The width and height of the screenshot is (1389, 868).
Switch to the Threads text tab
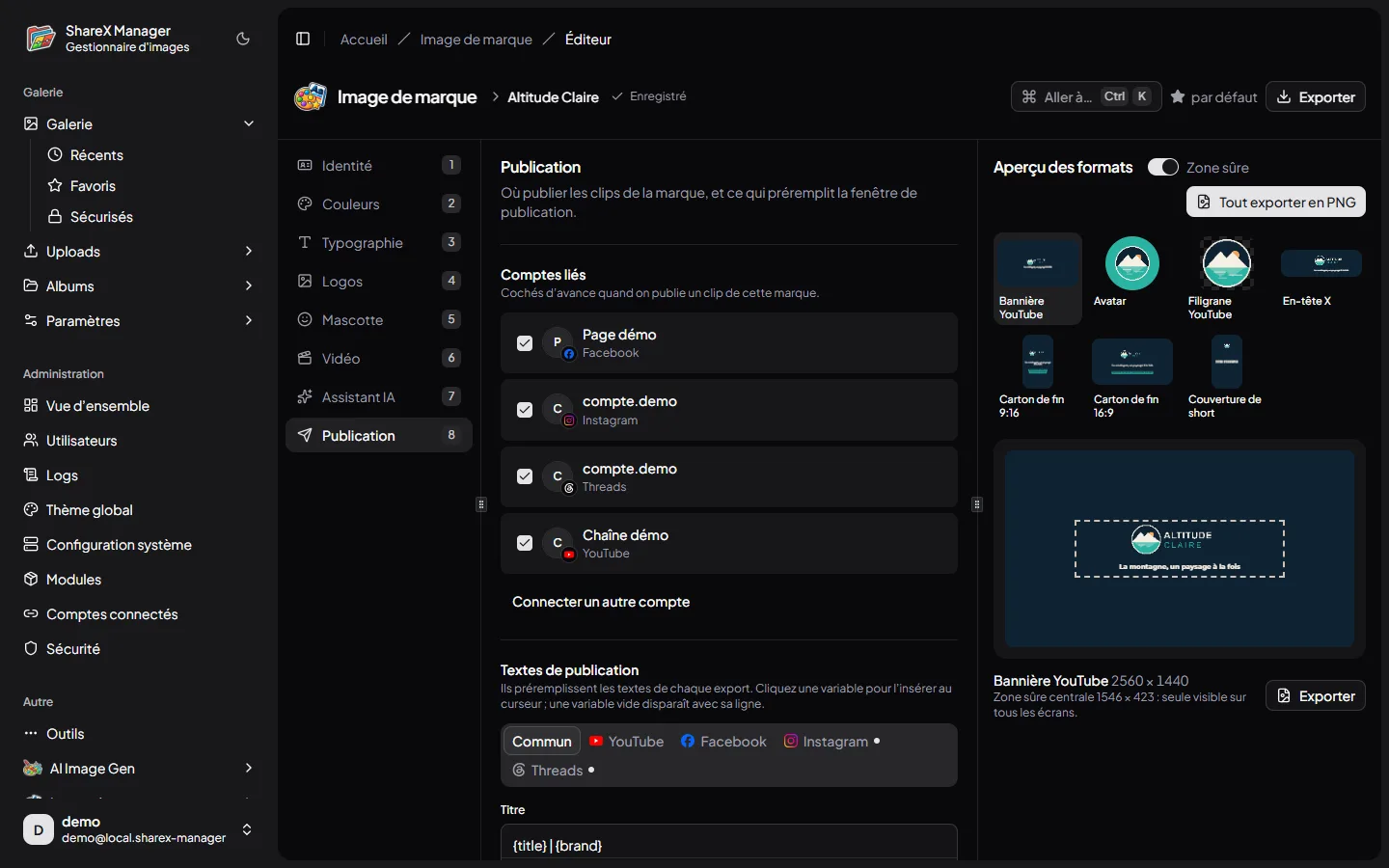(554, 770)
